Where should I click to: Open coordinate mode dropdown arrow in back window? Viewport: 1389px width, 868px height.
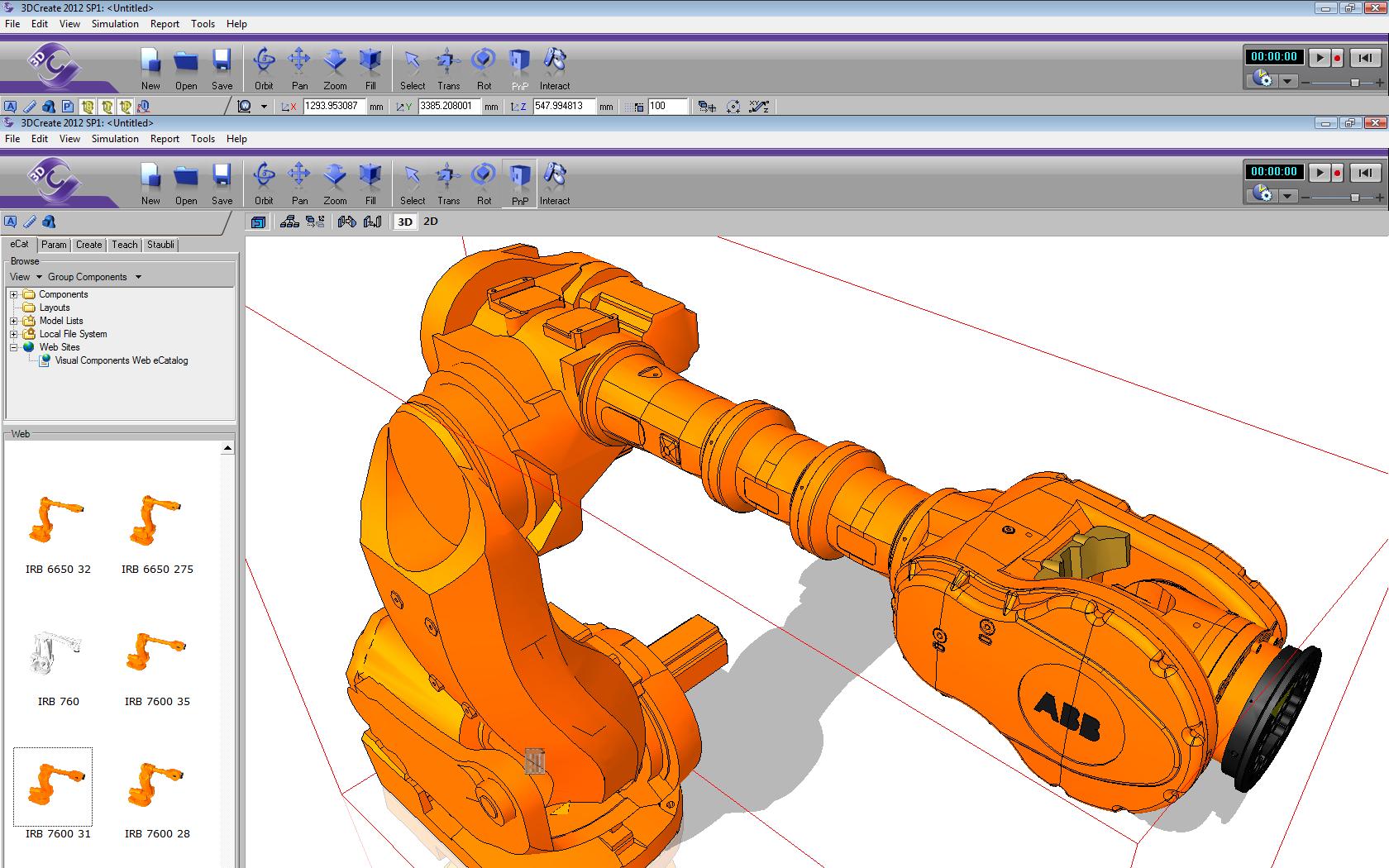[264, 107]
